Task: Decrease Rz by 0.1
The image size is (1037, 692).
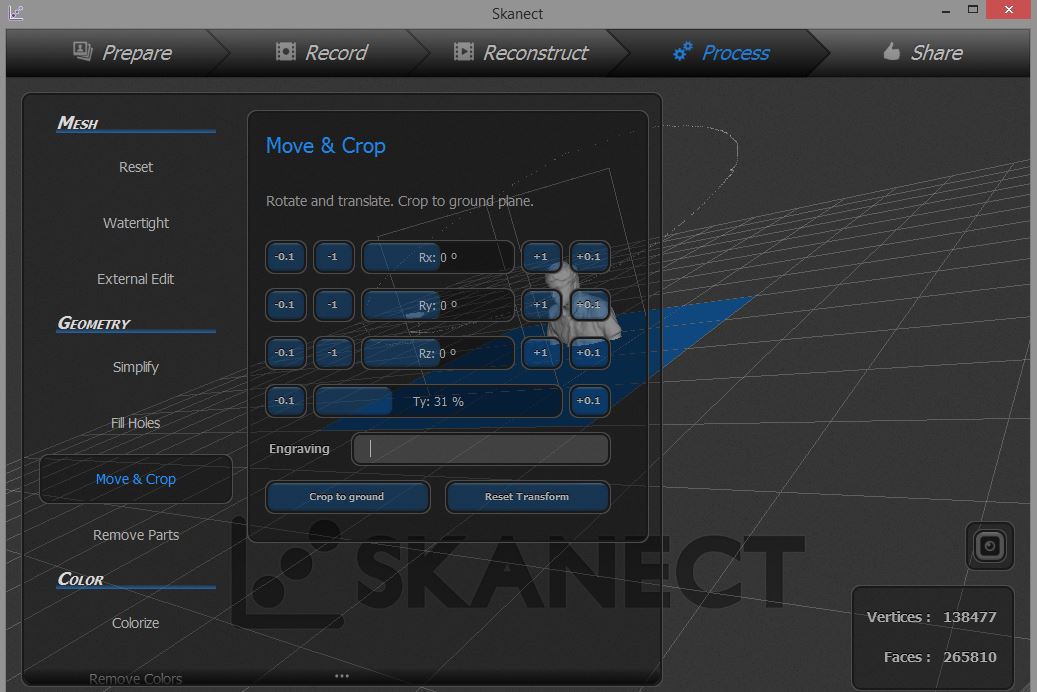Action: tap(286, 353)
